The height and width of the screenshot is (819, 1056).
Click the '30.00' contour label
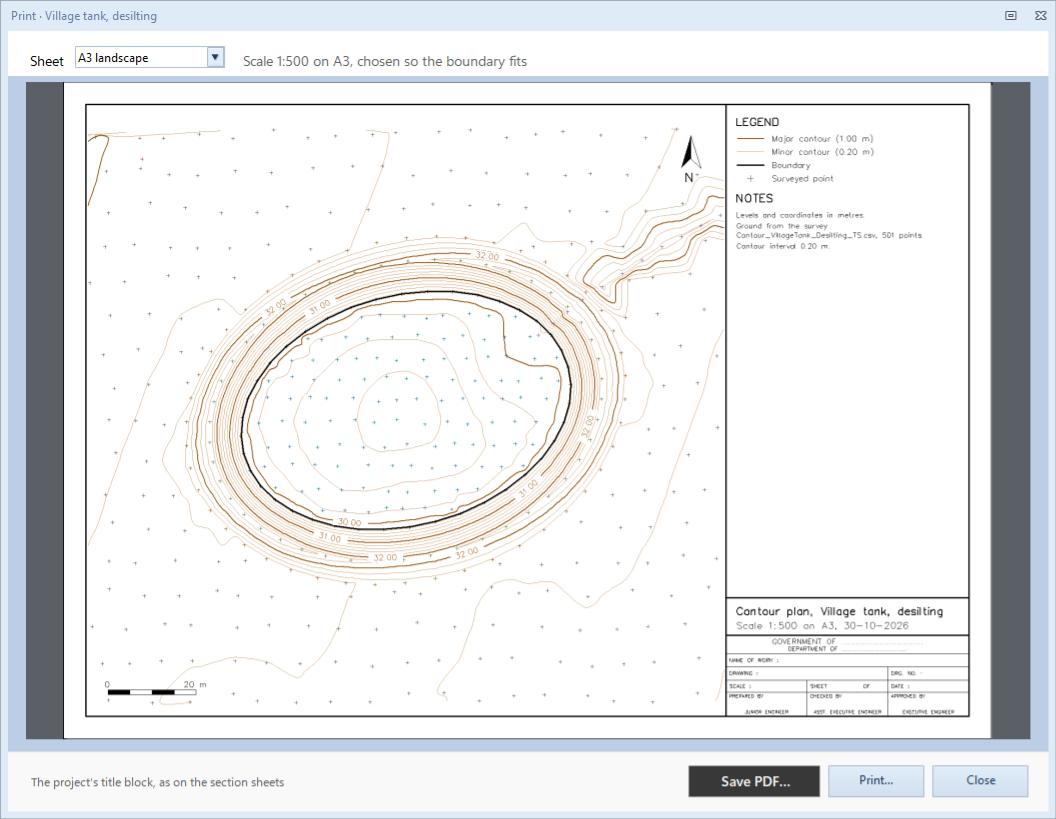tap(350, 522)
